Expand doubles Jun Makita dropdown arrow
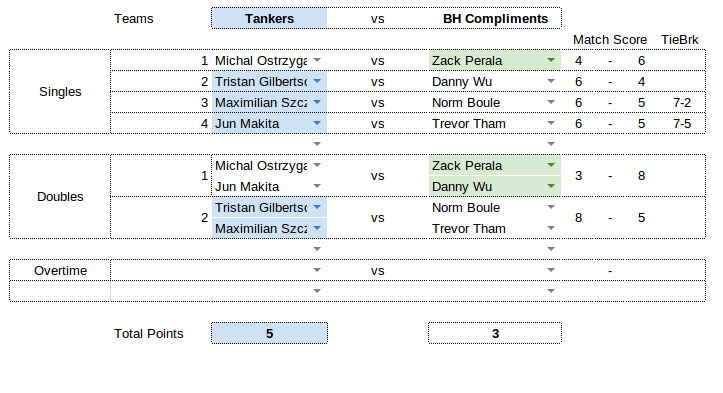This screenshot has height=393, width=723. 317,186
